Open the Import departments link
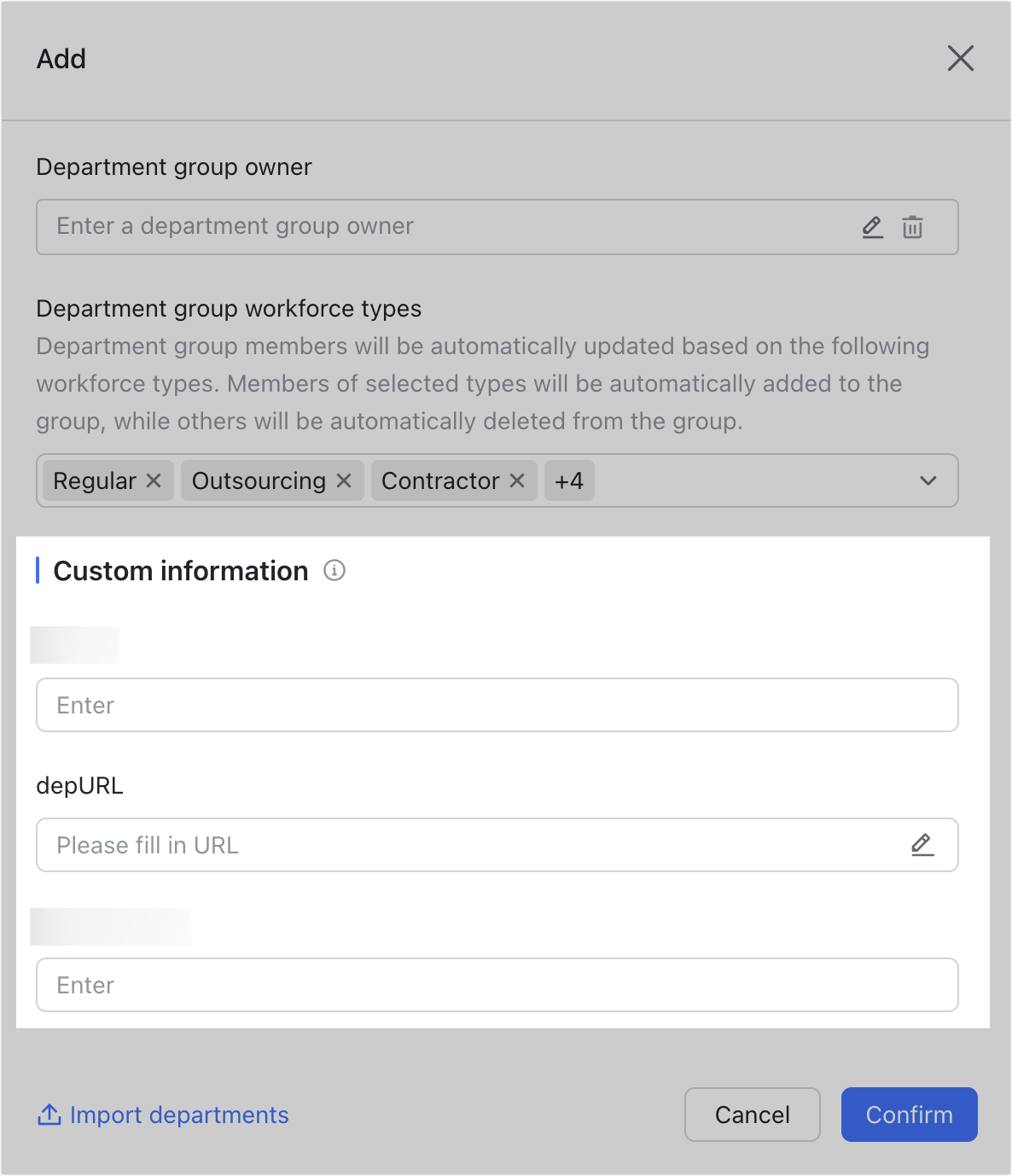Screen dimensions: 1012x1176 coord(179,1115)
